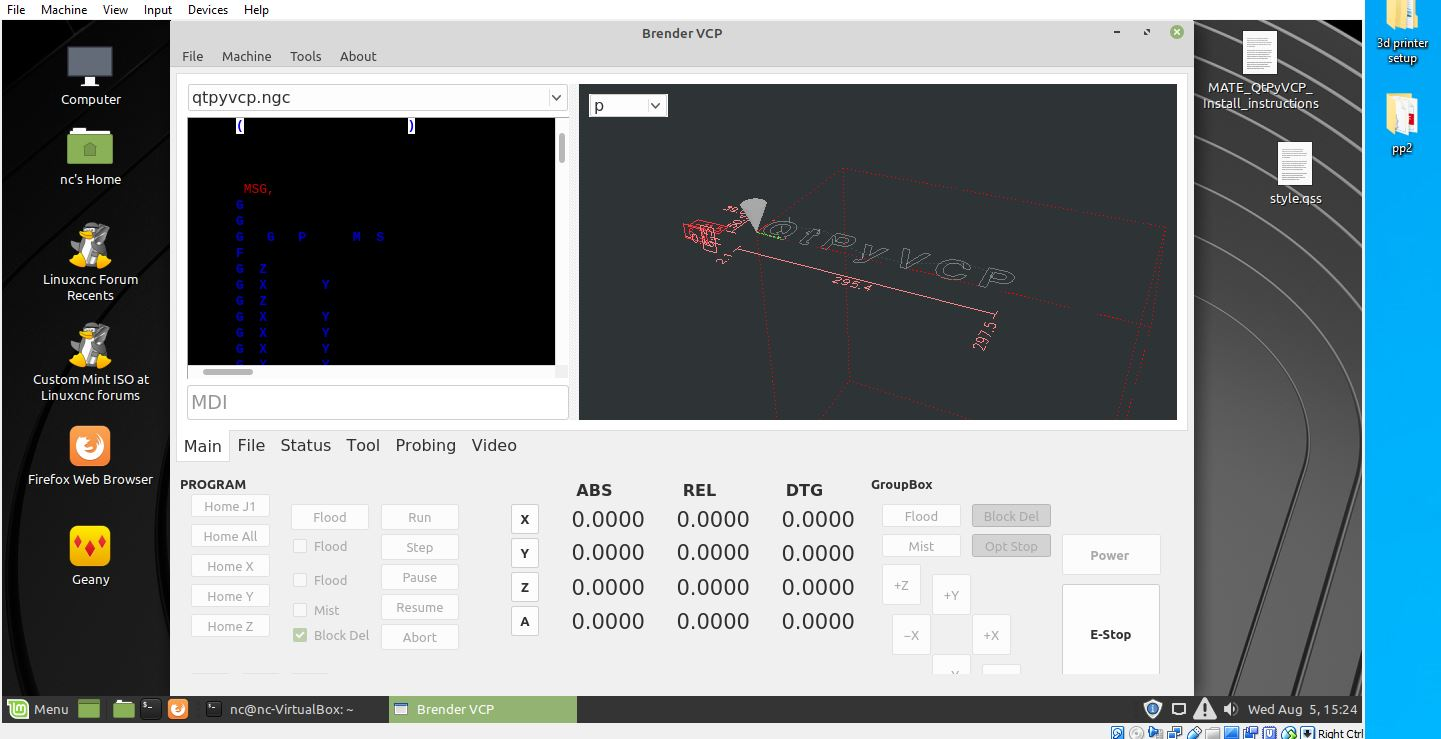The height and width of the screenshot is (739, 1441).
Task: Switch to the Main tab
Action: (203, 446)
